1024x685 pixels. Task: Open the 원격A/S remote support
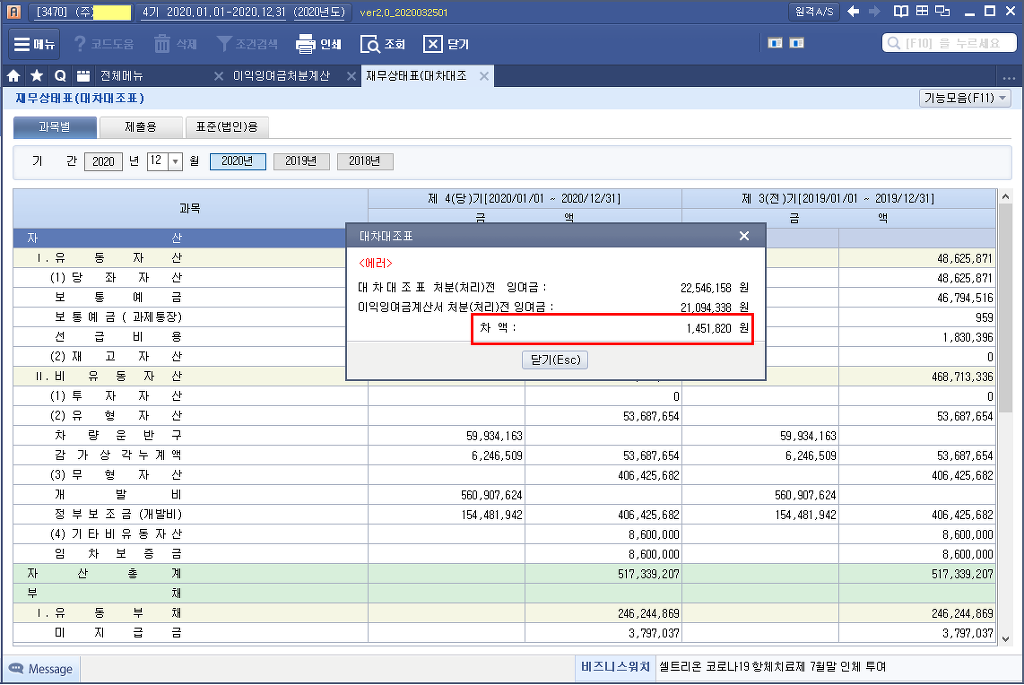click(814, 12)
